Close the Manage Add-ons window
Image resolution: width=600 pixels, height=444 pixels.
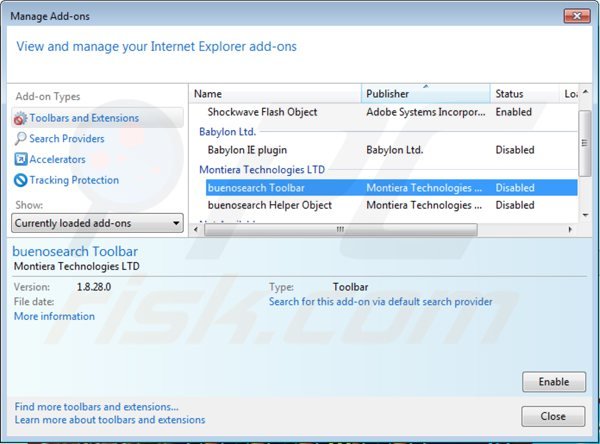click(x=577, y=16)
